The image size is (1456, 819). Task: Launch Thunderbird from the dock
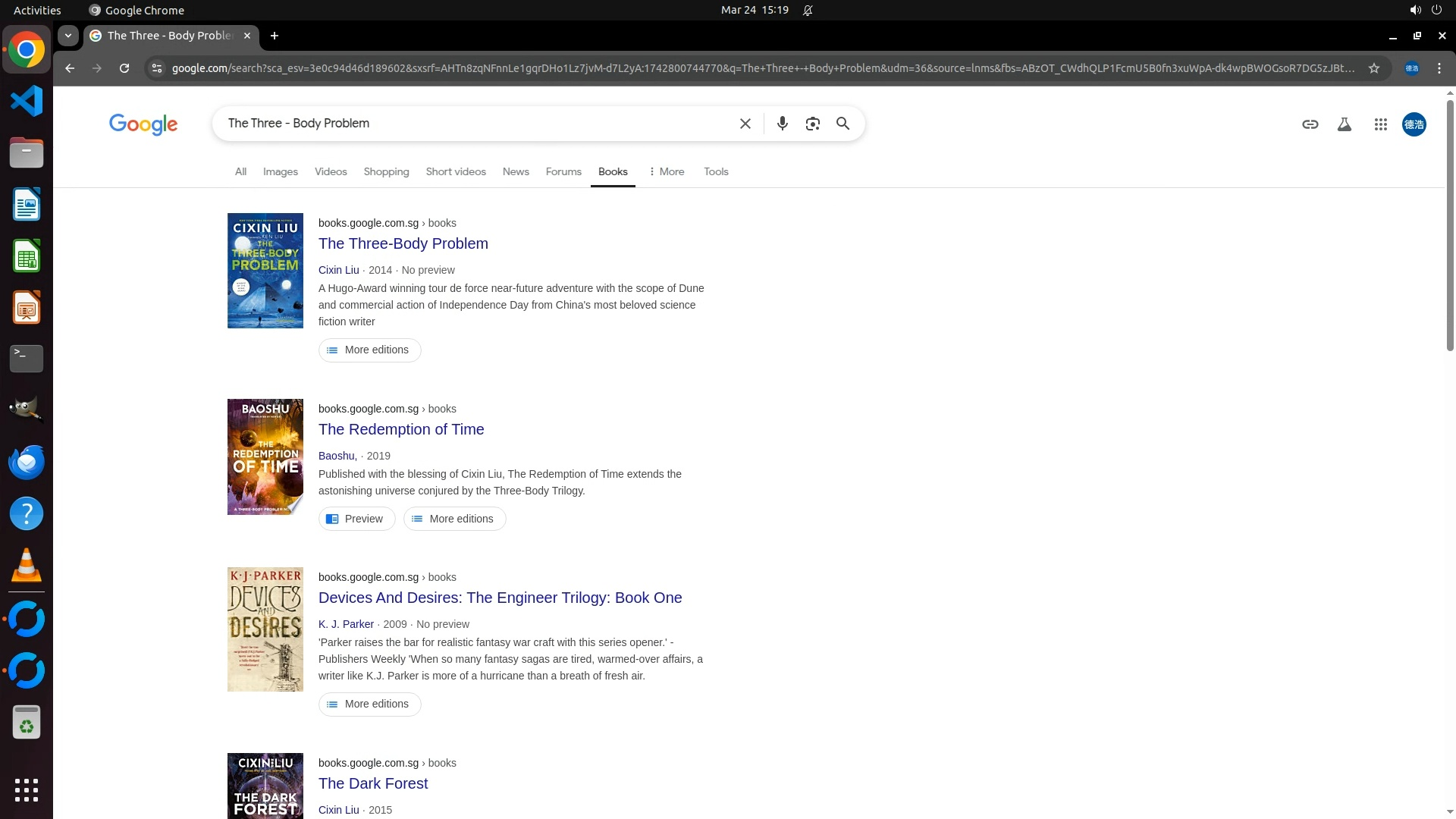(26, 462)
